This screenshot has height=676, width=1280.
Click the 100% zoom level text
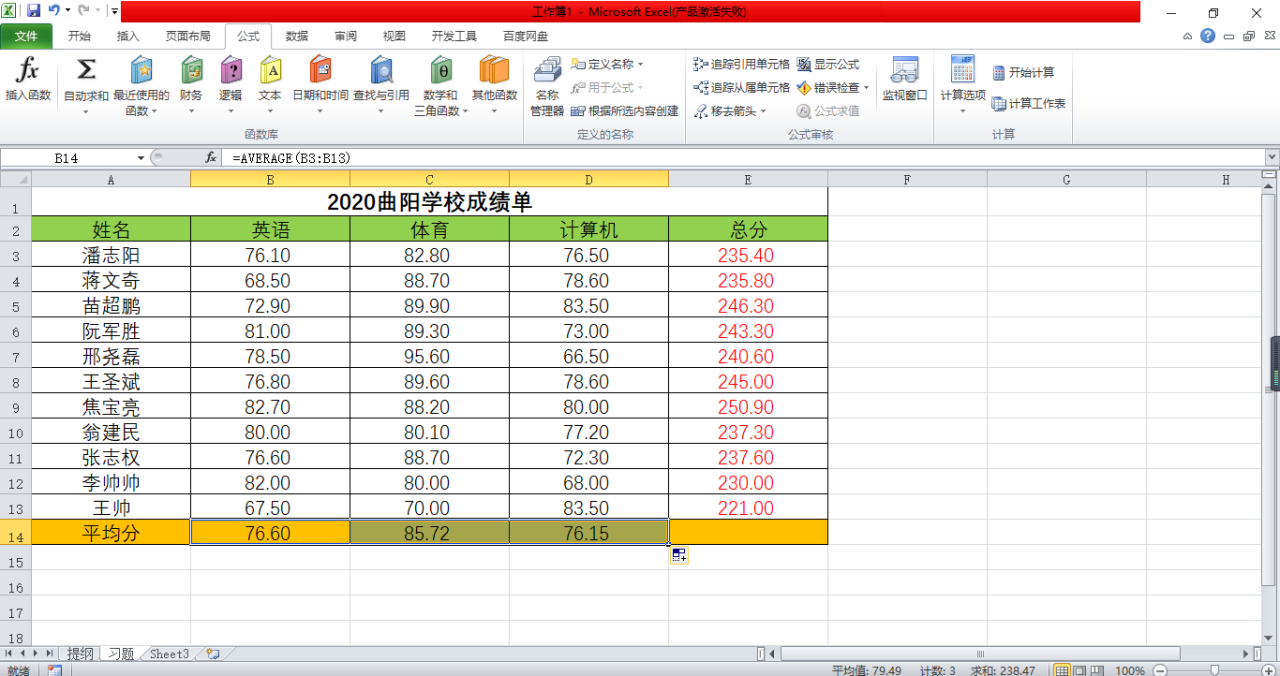tap(1130, 670)
